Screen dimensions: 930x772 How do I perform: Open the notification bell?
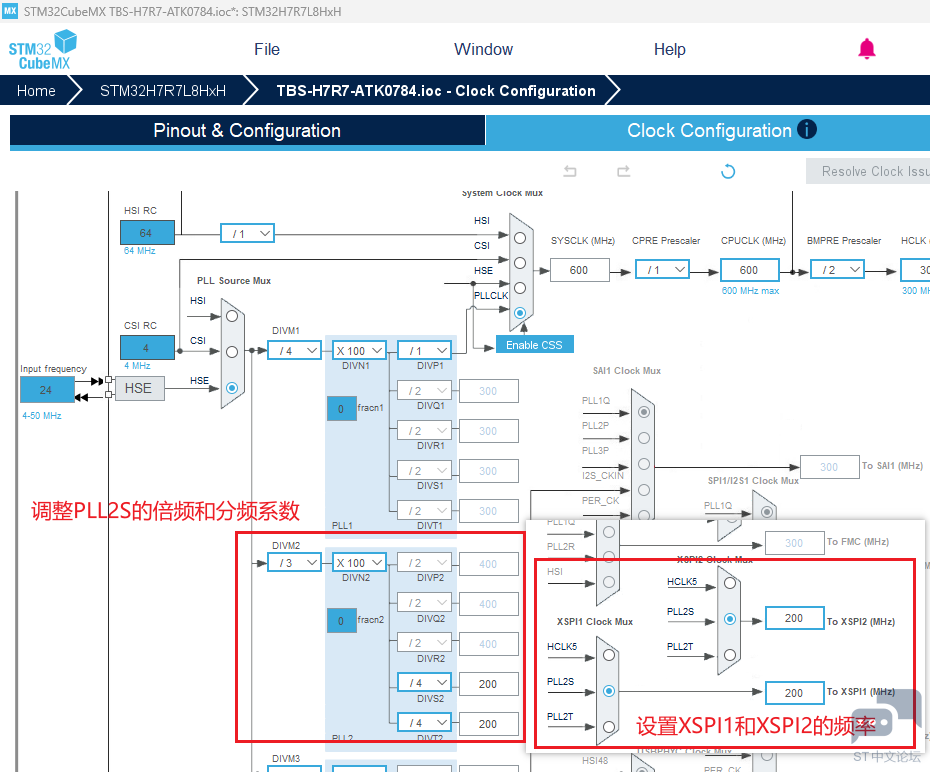click(867, 49)
